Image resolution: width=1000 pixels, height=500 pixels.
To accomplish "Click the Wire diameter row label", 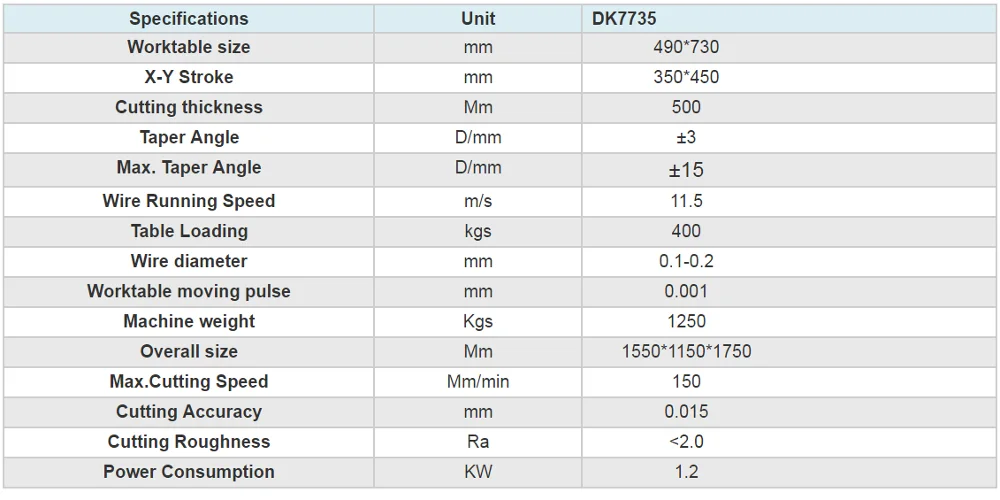I will click(189, 261).
